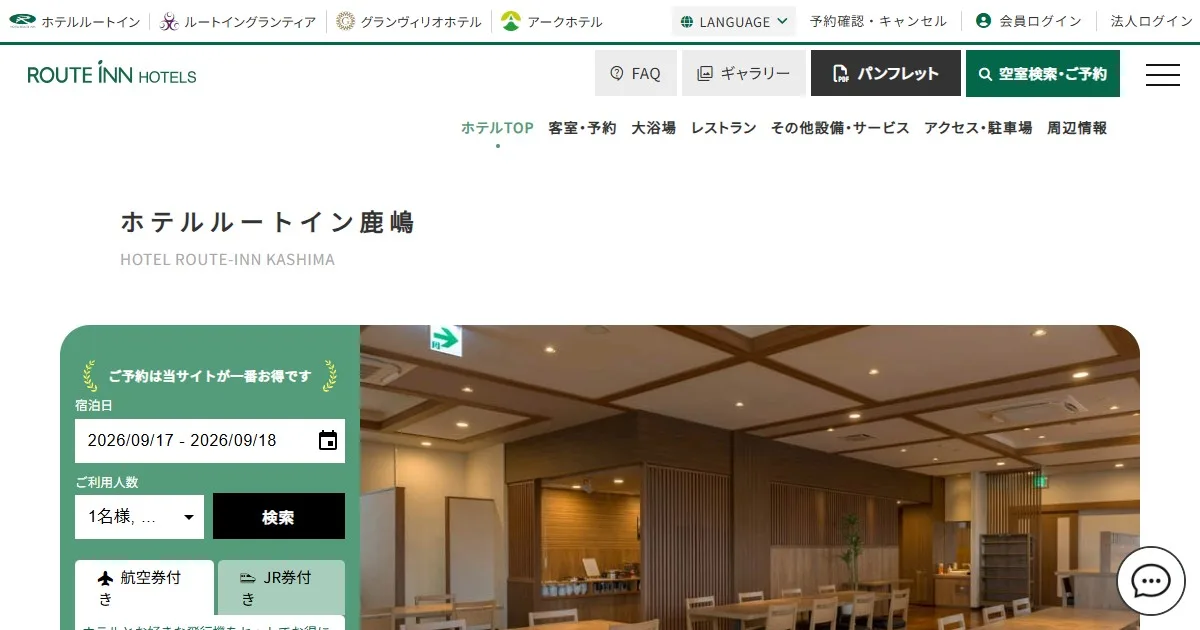Open the chat support bubble icon
The height and width of the screenshot is (630, 1200).
point(1151,581)
